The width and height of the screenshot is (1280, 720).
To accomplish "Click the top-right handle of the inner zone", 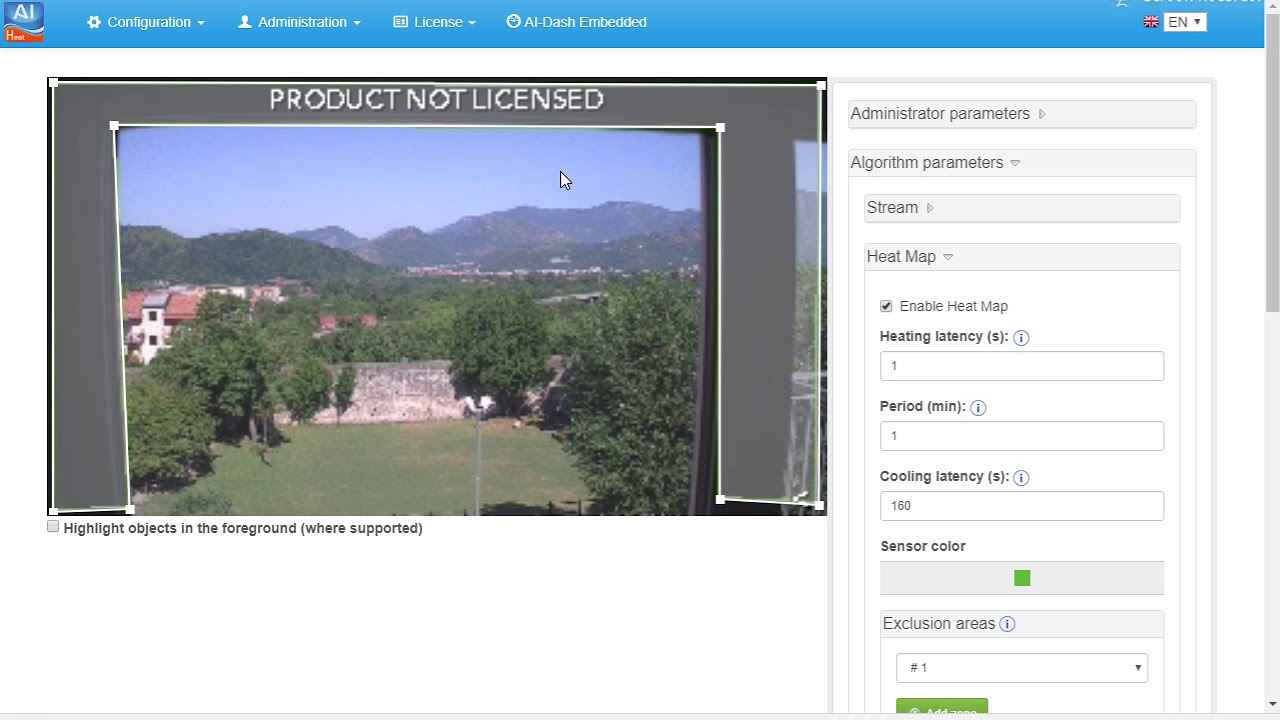I will pos(720,127).
